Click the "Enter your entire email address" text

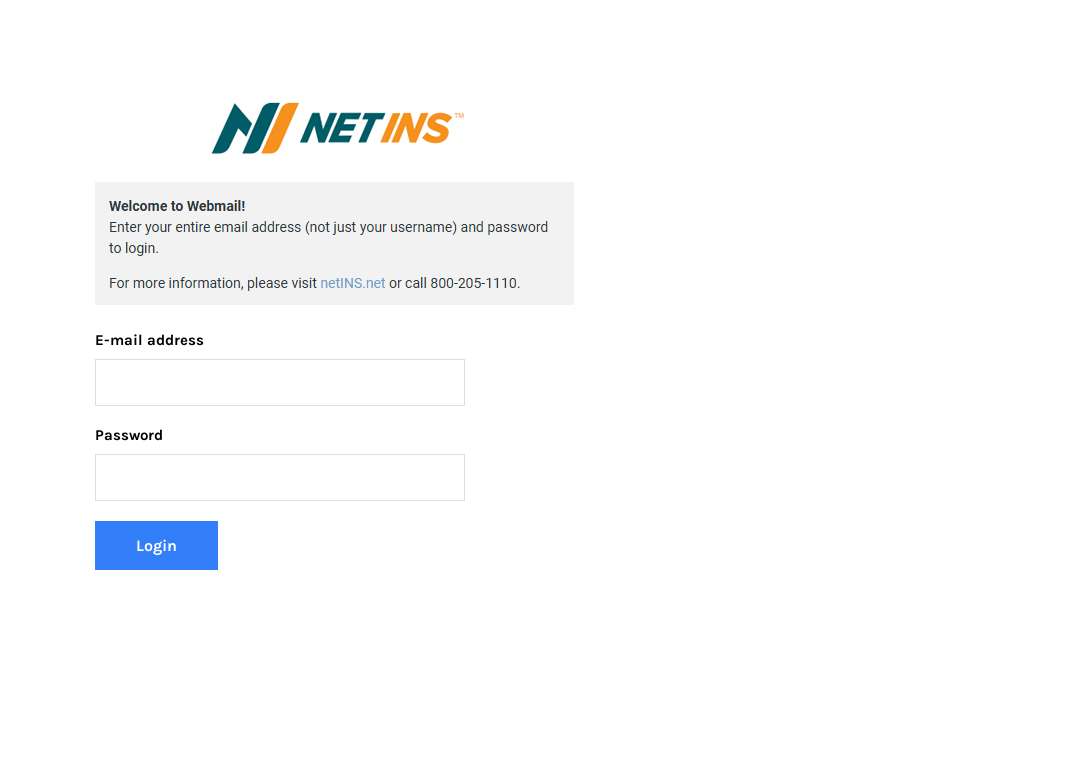(x=205, y=227)
